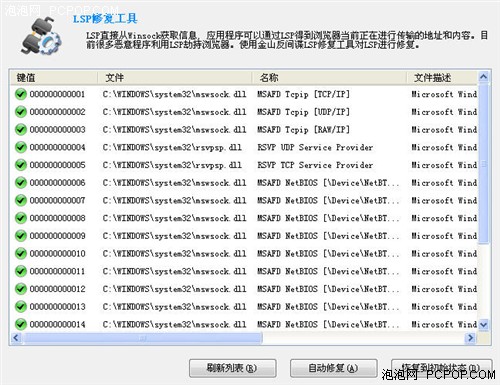Click Microsoft Wind description in row 000000000008
500x385 pixels.
[x=444, y=218]
